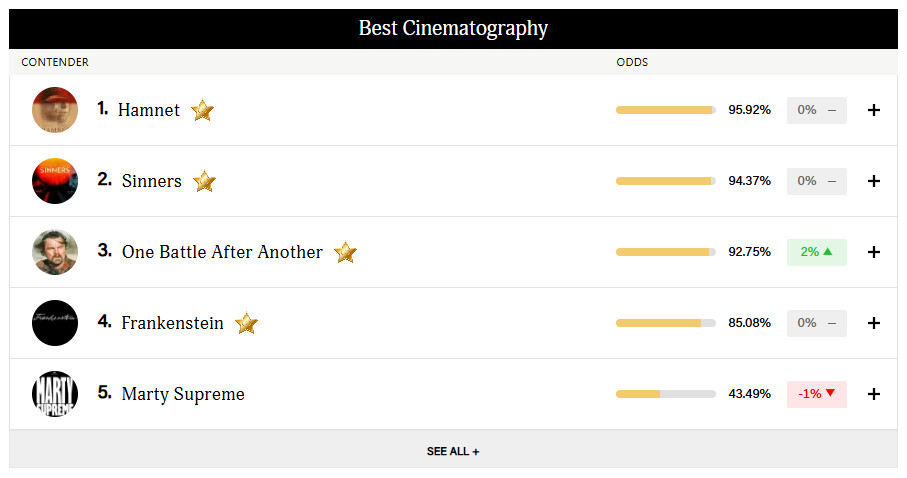Expand the Frankenstein row plus icon
Viewport: 907px width, 478px height.
click(x=874, y=323)
